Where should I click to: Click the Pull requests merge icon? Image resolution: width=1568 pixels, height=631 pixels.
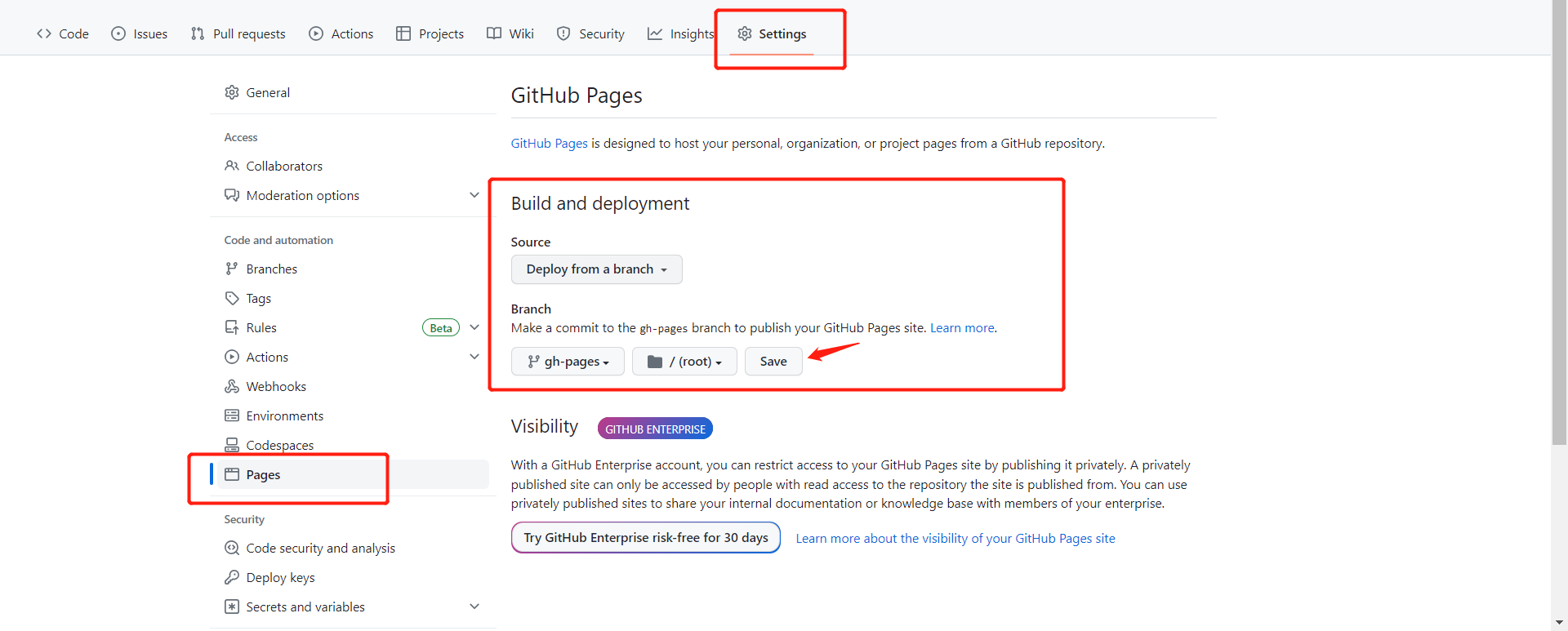(198, 33)
